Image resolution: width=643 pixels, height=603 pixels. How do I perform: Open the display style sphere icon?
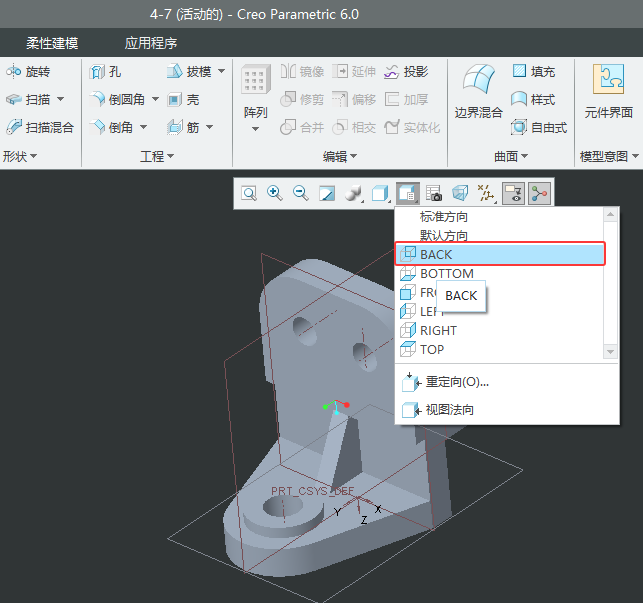(x=353, y=193)
